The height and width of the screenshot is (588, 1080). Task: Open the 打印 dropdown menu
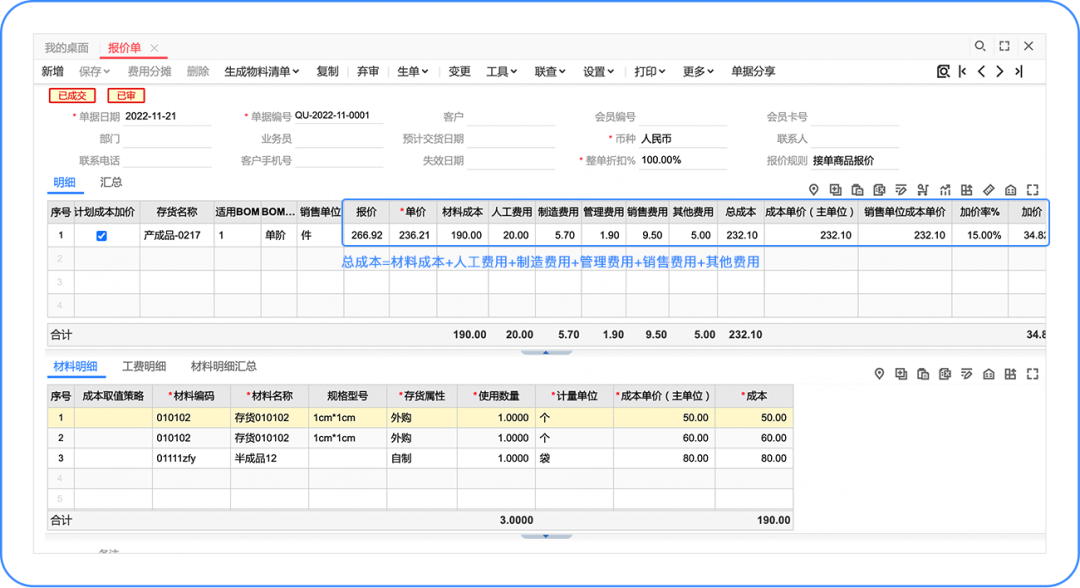(x=650, y=71)
